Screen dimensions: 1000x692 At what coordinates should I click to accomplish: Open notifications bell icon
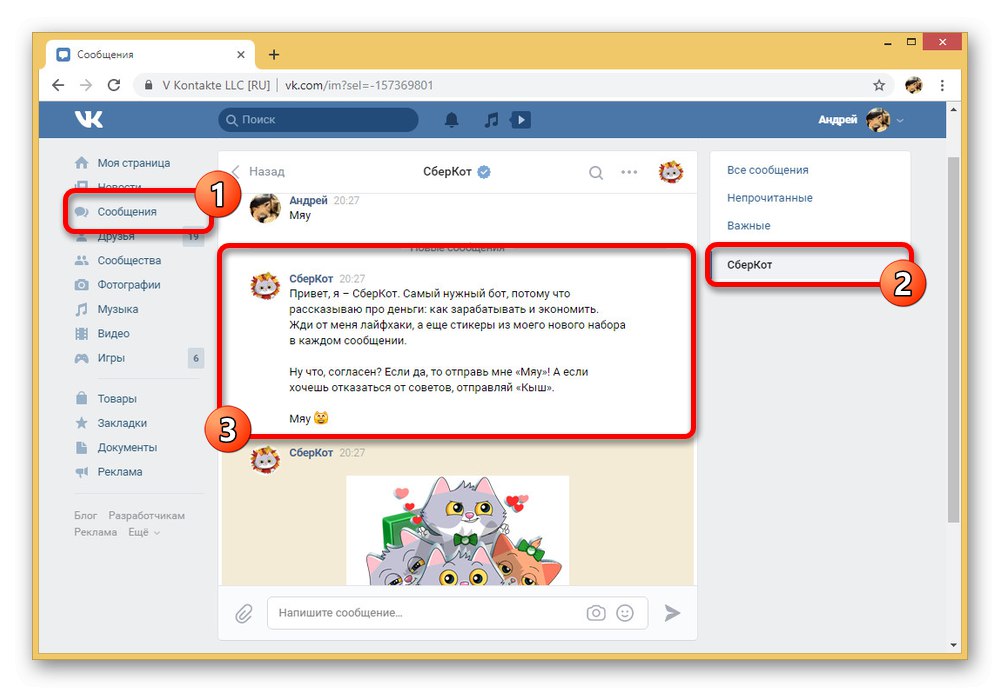click(x=452, y=120)
